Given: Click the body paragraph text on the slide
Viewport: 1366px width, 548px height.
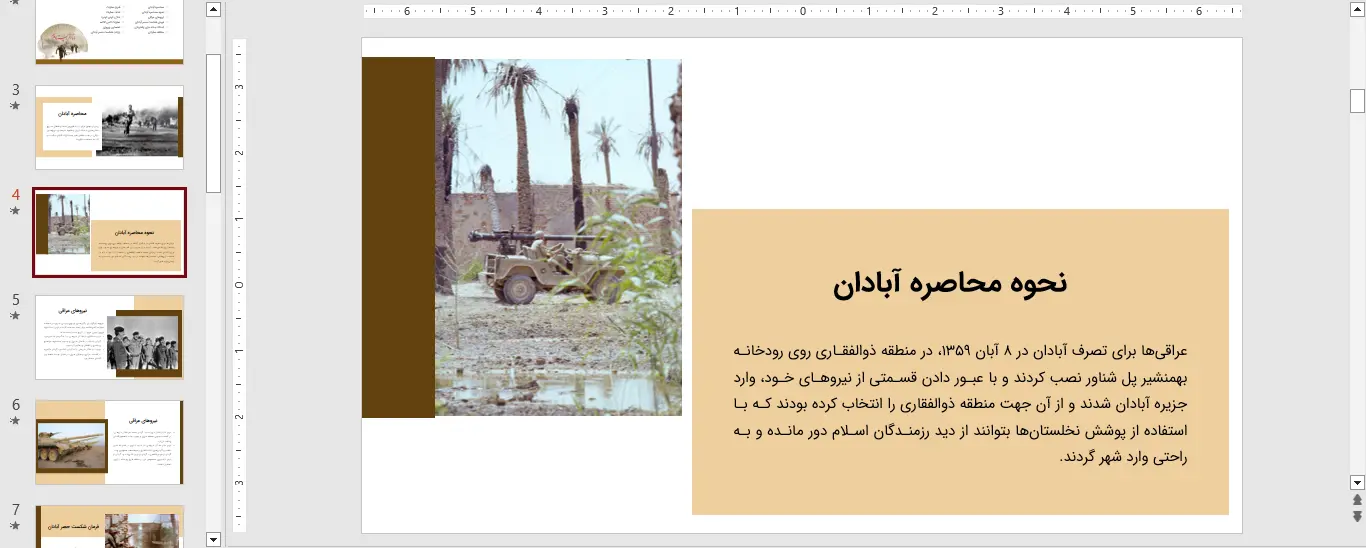Looking at the screenshot, I should (960, 404).
